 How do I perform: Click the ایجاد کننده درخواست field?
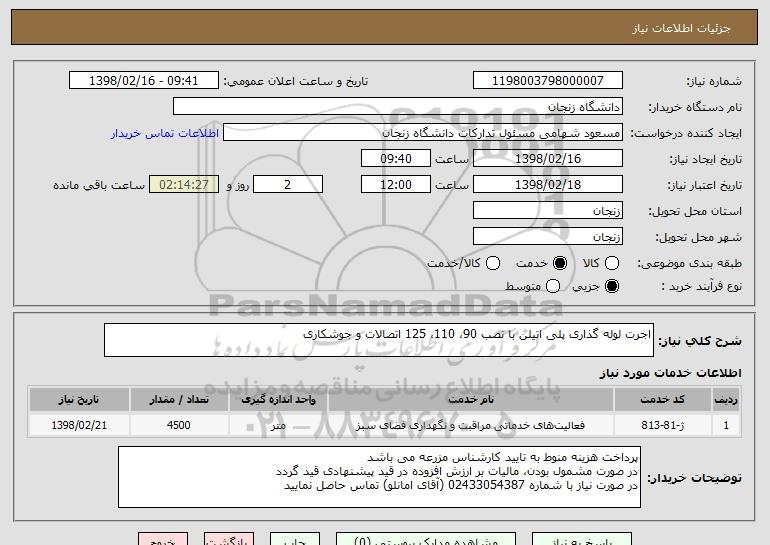click(x=423, y=133)
